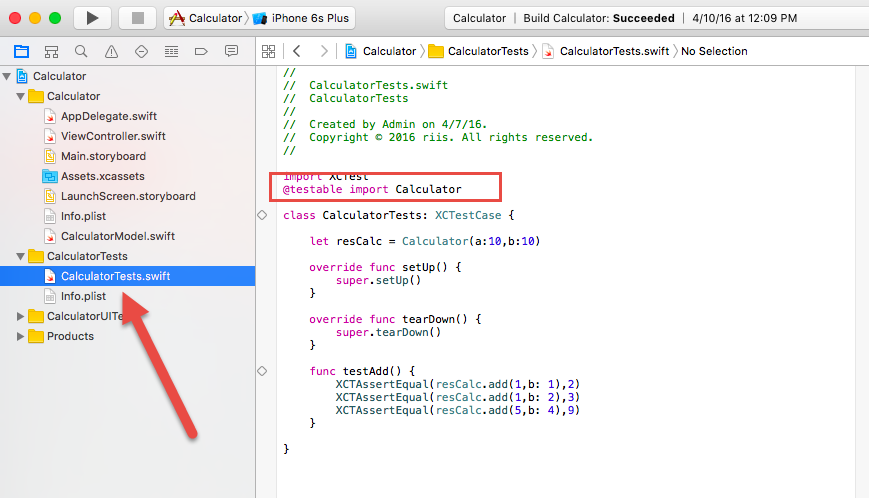Stop the running task
The width and height of the screenshot is (869, 498).
click(138, 18)
